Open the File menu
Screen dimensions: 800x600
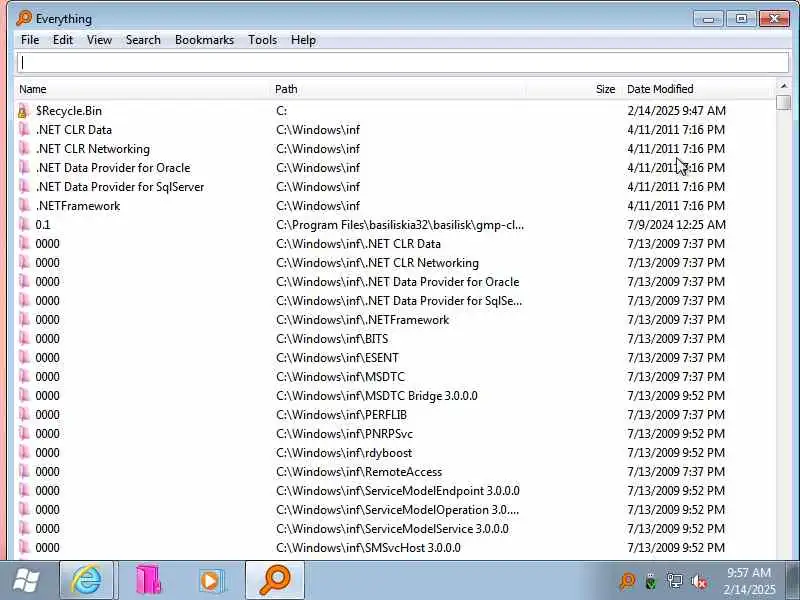[30, 40]
